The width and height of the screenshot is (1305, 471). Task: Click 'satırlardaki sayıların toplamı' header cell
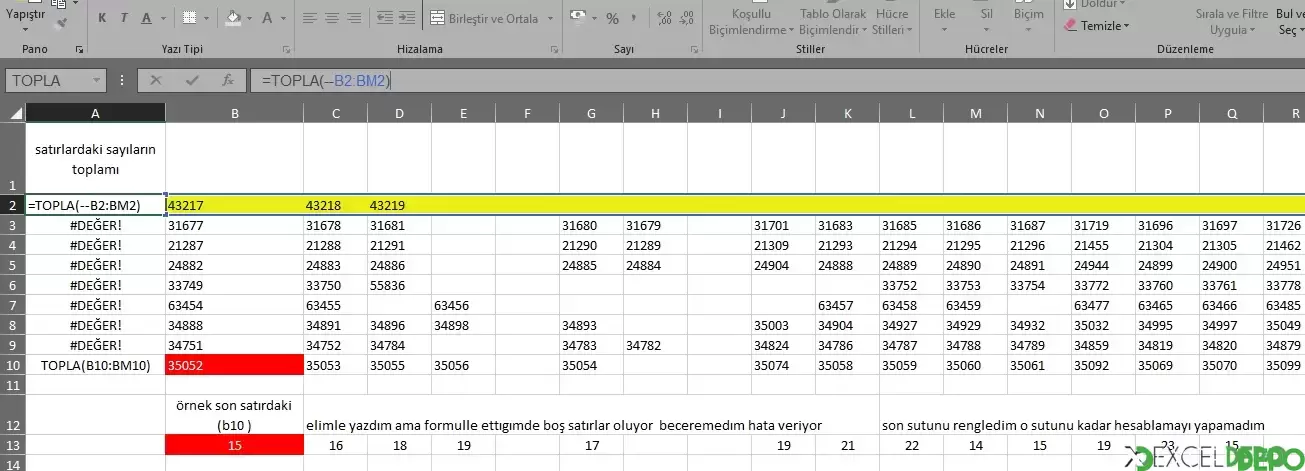click(x=96, y=158)
